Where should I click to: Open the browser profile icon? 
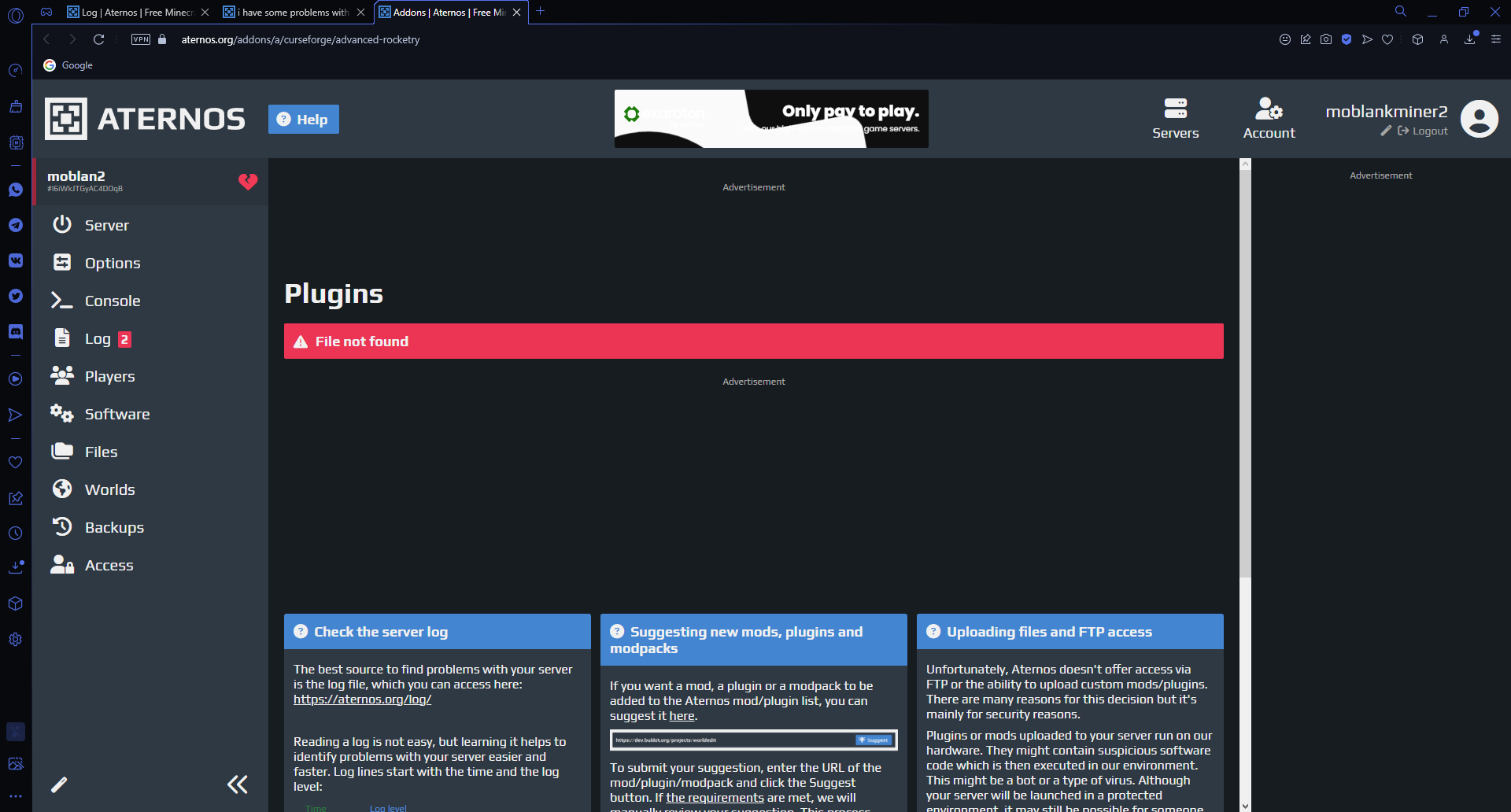click(1444, 39)
